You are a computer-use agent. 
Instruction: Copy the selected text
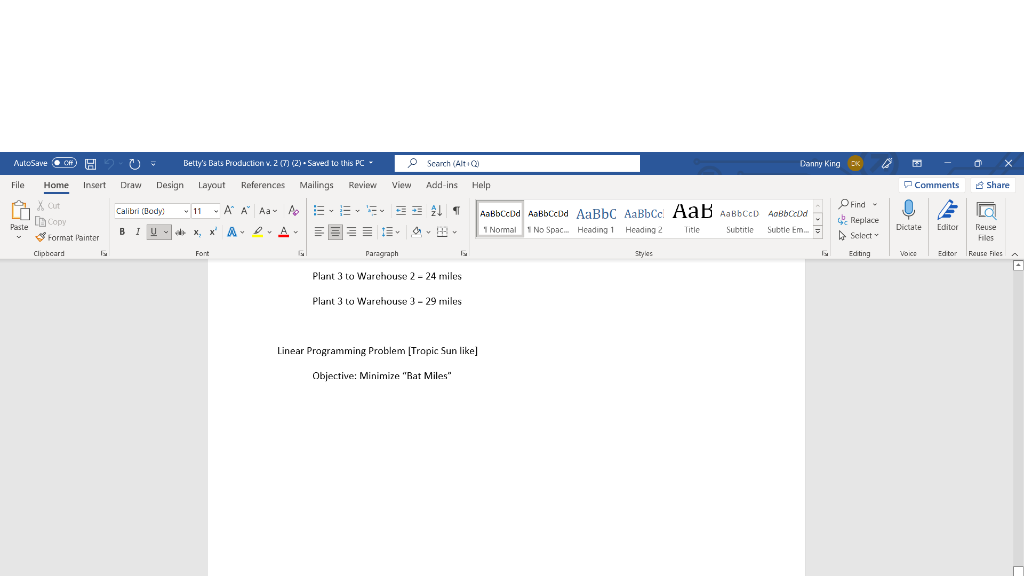(x=51, y=222)
